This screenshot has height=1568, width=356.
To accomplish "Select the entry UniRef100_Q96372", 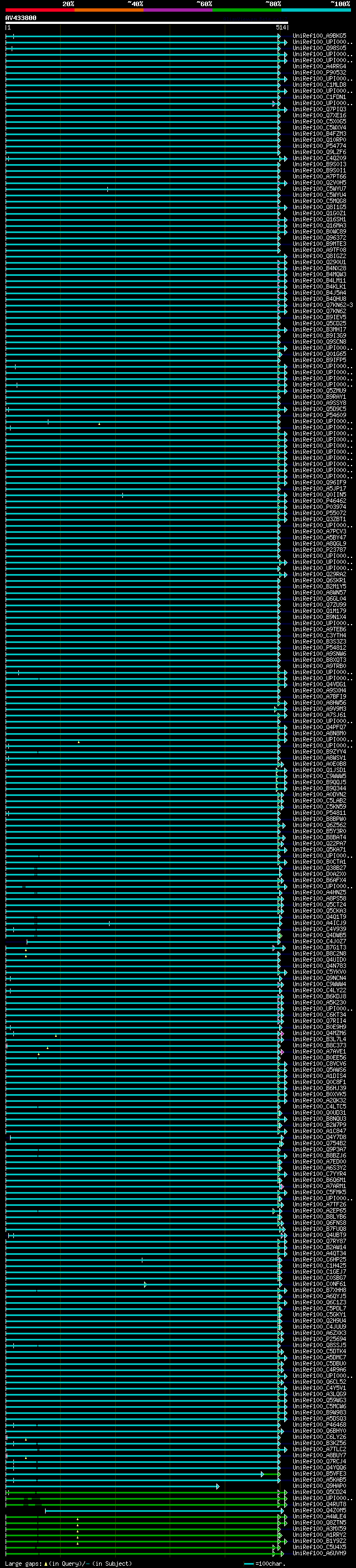I will (319, 238).
